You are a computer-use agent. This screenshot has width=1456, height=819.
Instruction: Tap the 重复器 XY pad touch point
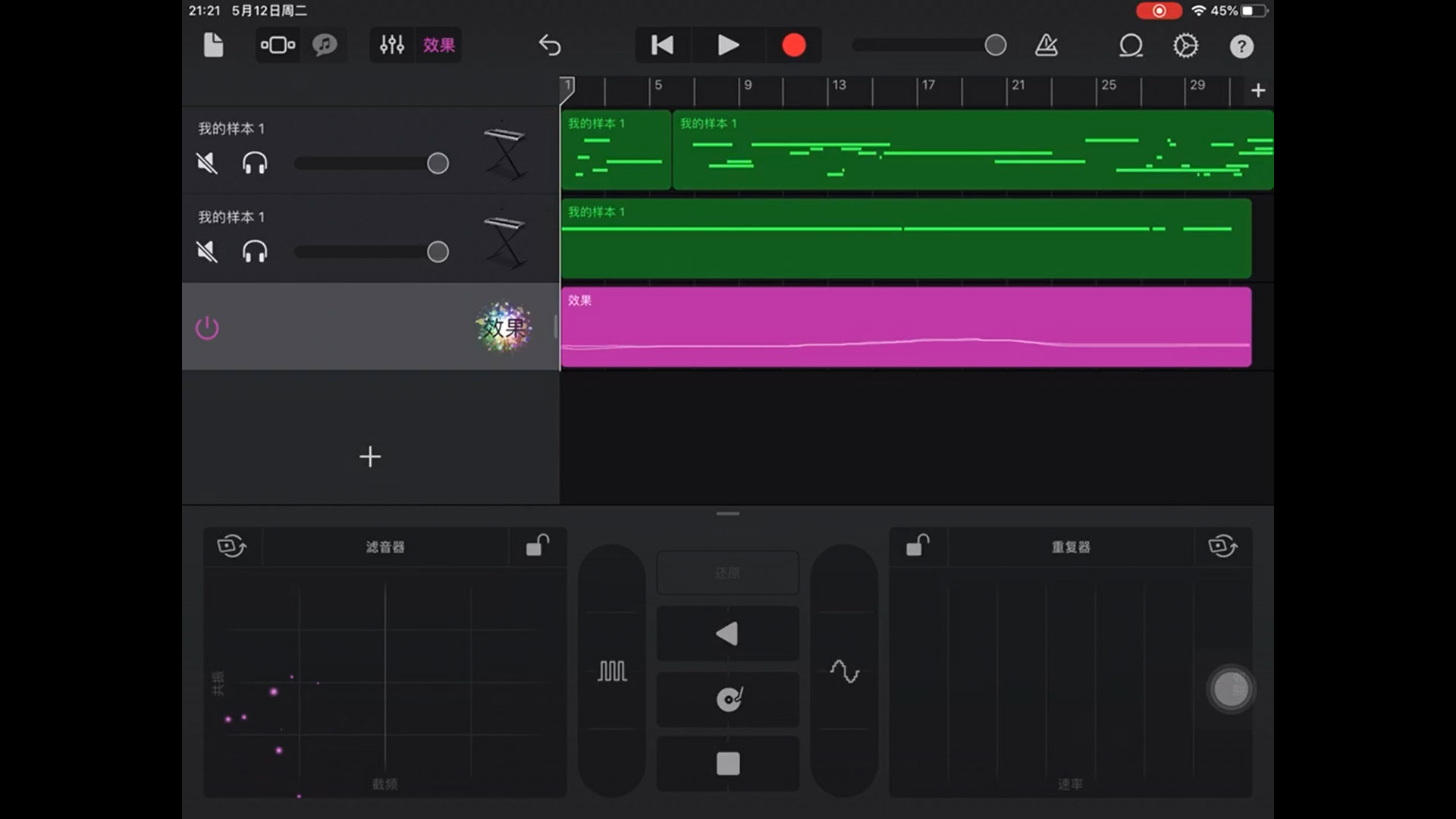tap(1231, 689)
